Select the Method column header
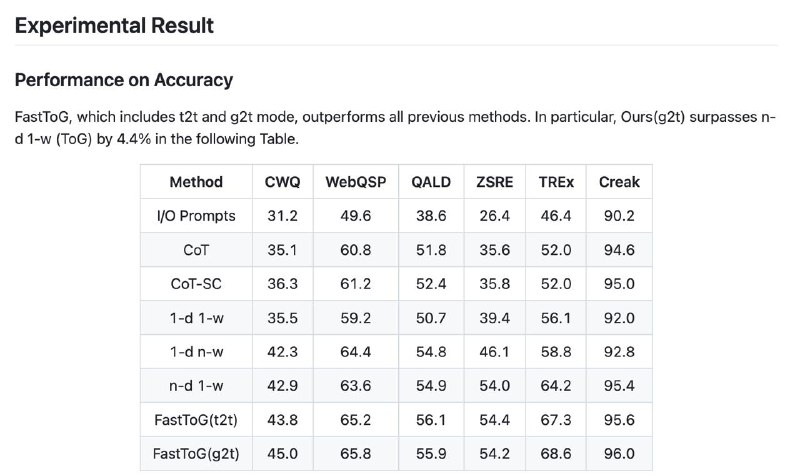 pos(196,182)
